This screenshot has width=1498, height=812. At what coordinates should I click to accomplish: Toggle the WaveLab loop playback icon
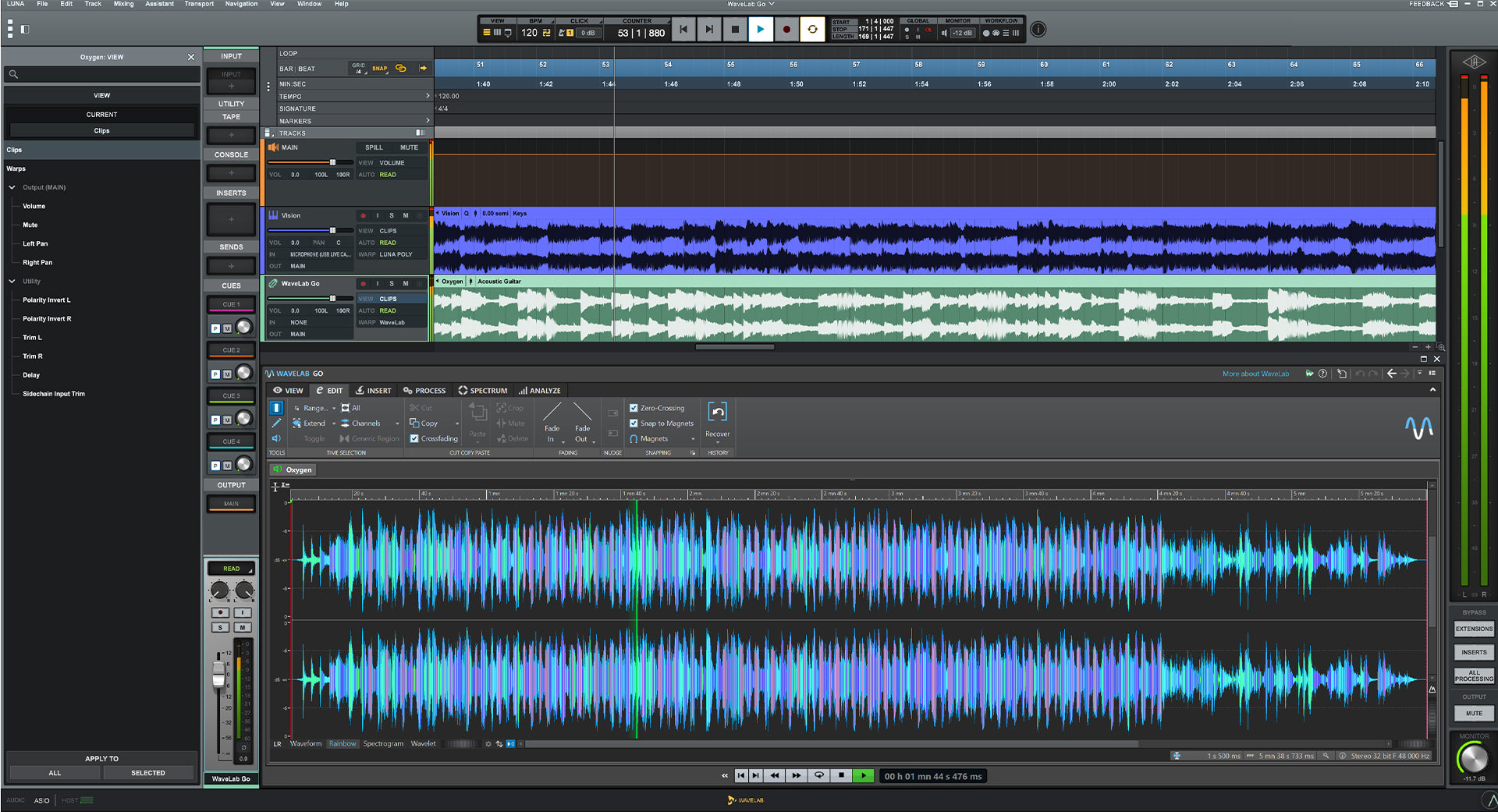coord(819,776)
